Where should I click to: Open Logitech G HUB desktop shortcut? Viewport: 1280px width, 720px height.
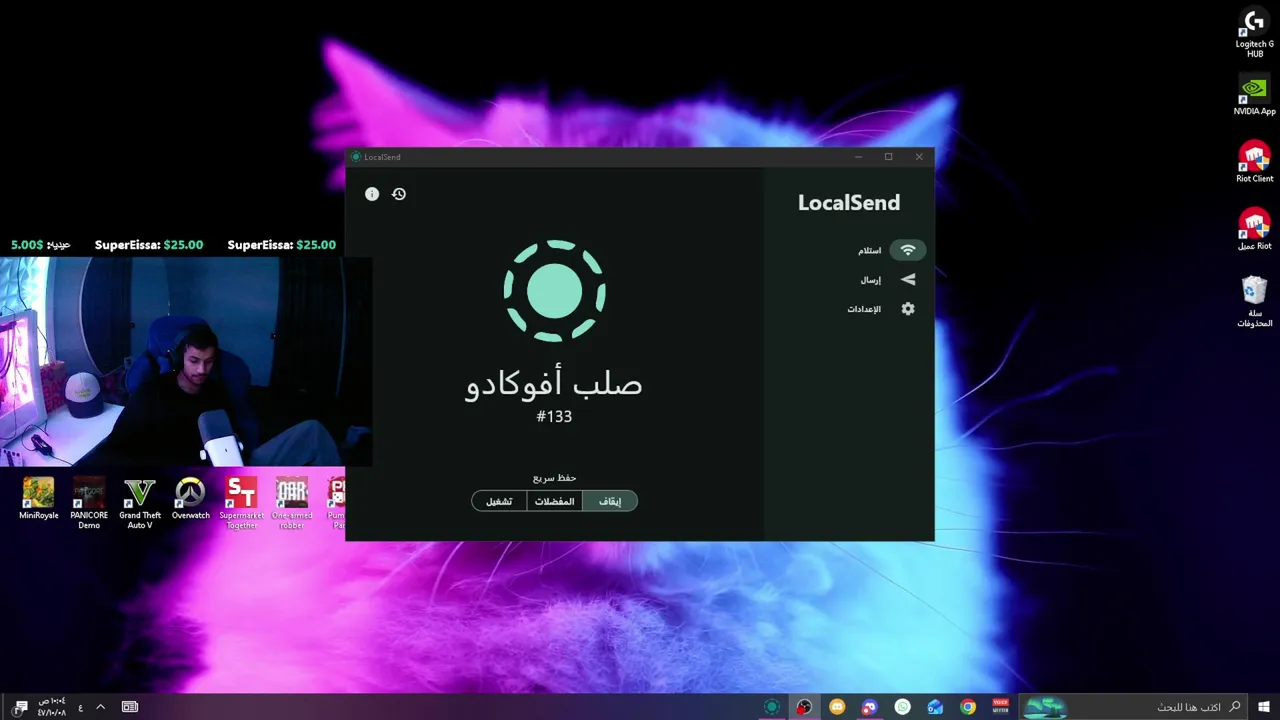pos(1254,34)
